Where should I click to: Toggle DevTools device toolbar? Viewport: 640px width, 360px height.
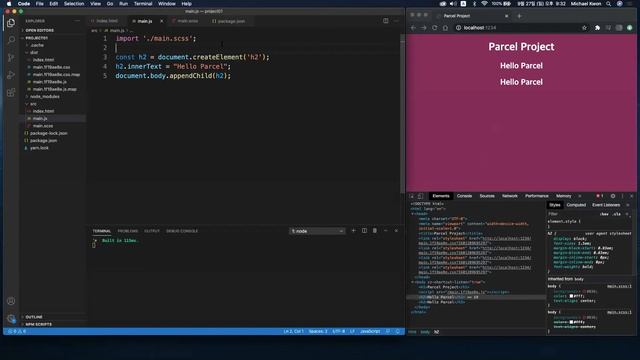coord(420,196)
